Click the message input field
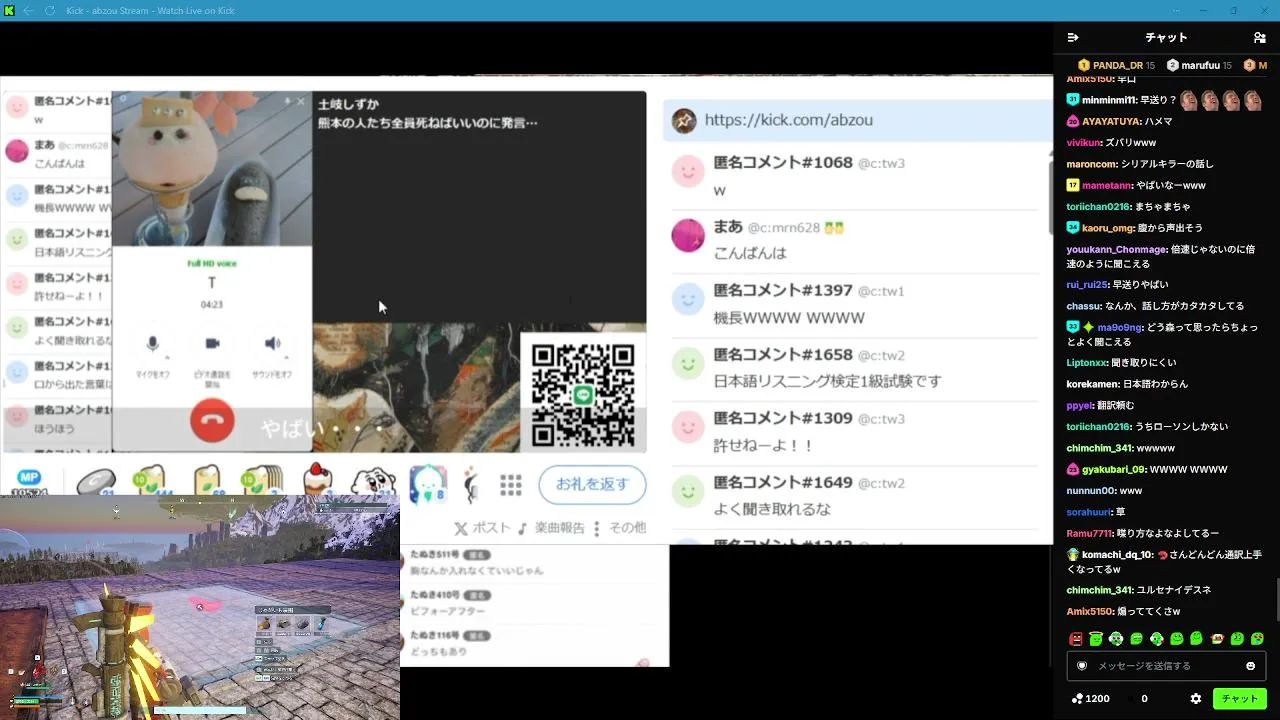 click(1166, 666)
